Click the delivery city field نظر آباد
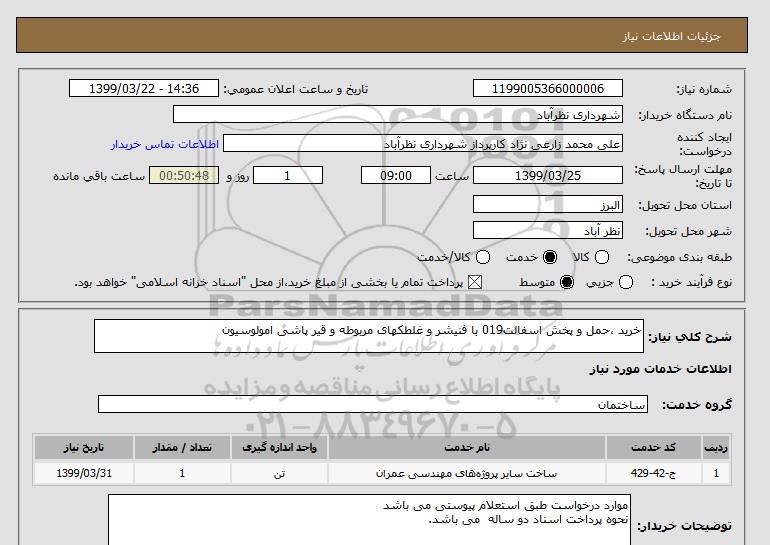 click(548, 230)
